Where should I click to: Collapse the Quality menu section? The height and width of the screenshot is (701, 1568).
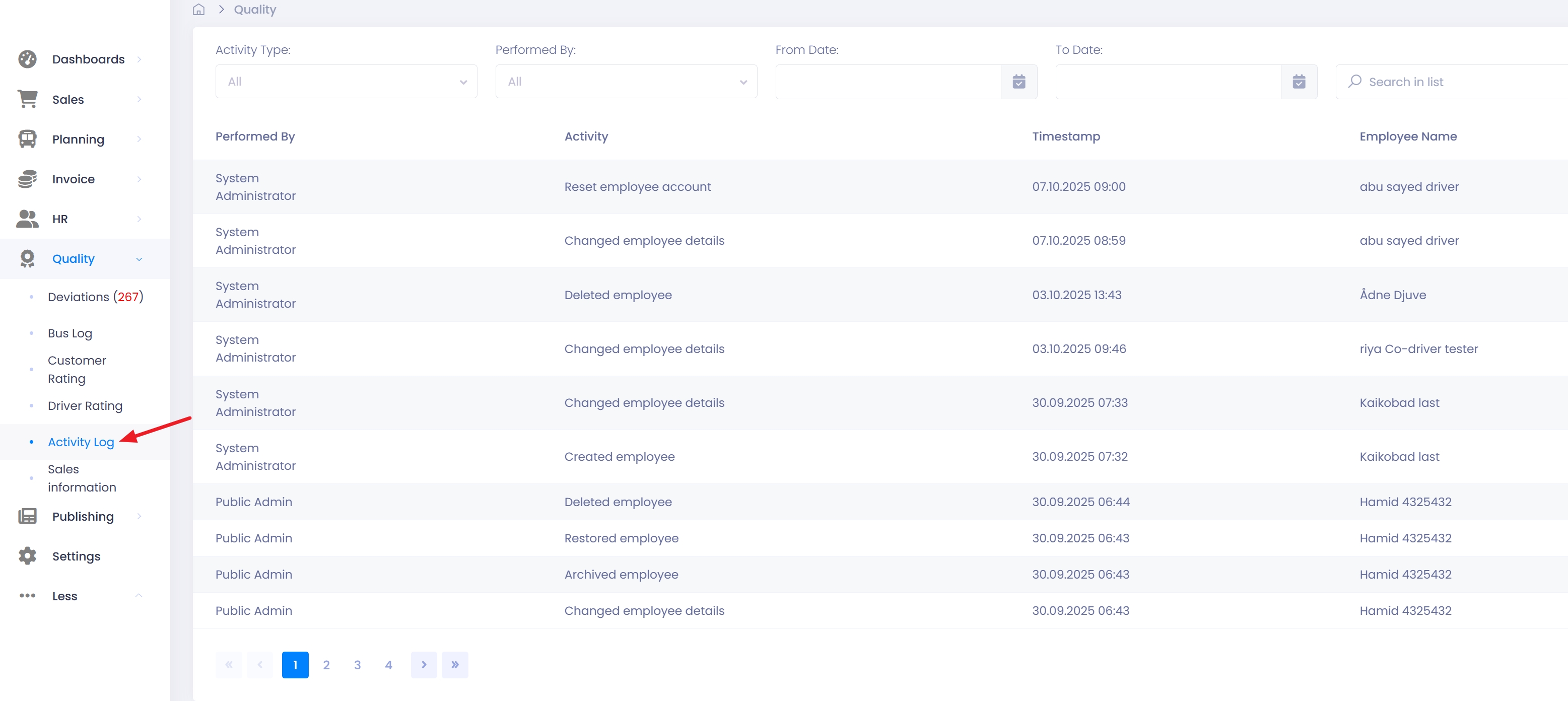coord(140,259)
